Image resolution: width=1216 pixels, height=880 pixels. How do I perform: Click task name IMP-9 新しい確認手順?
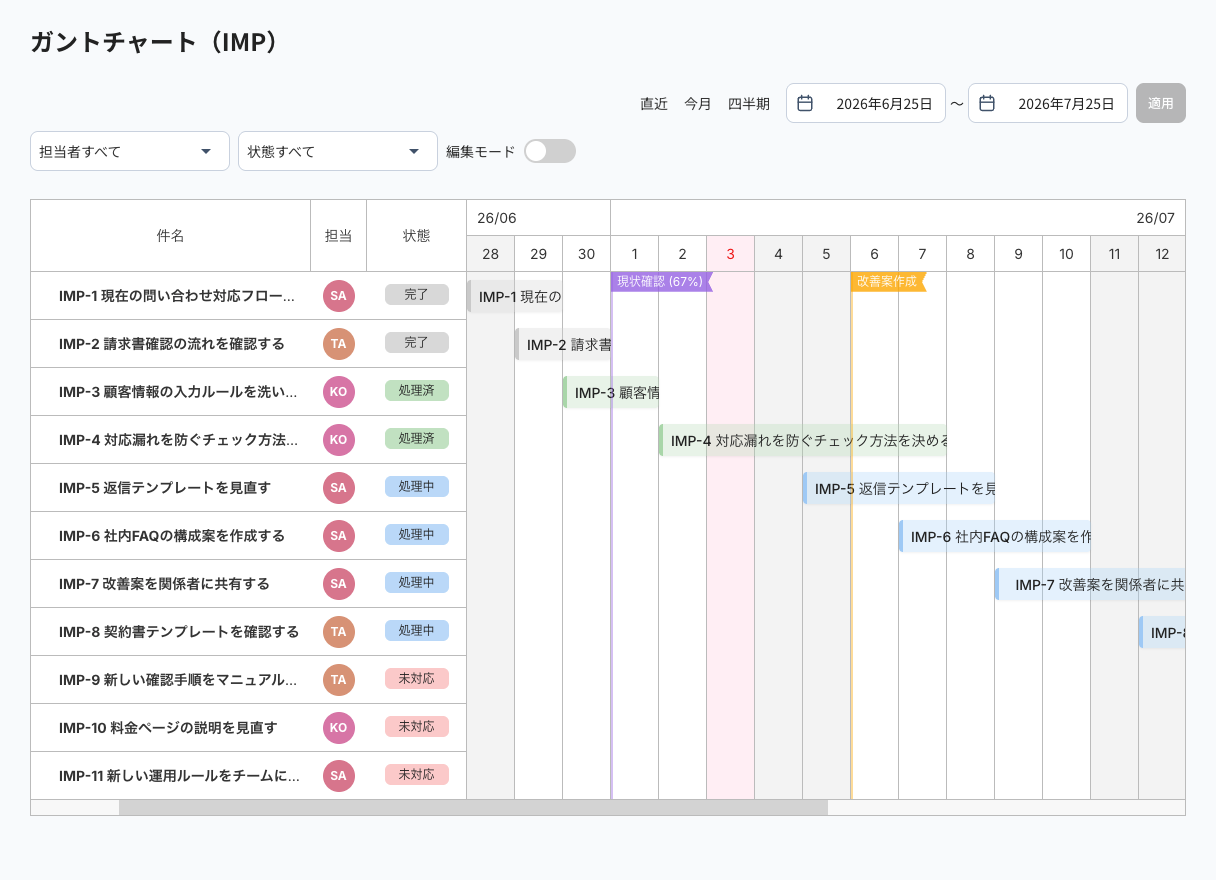(x=178, y=680)
